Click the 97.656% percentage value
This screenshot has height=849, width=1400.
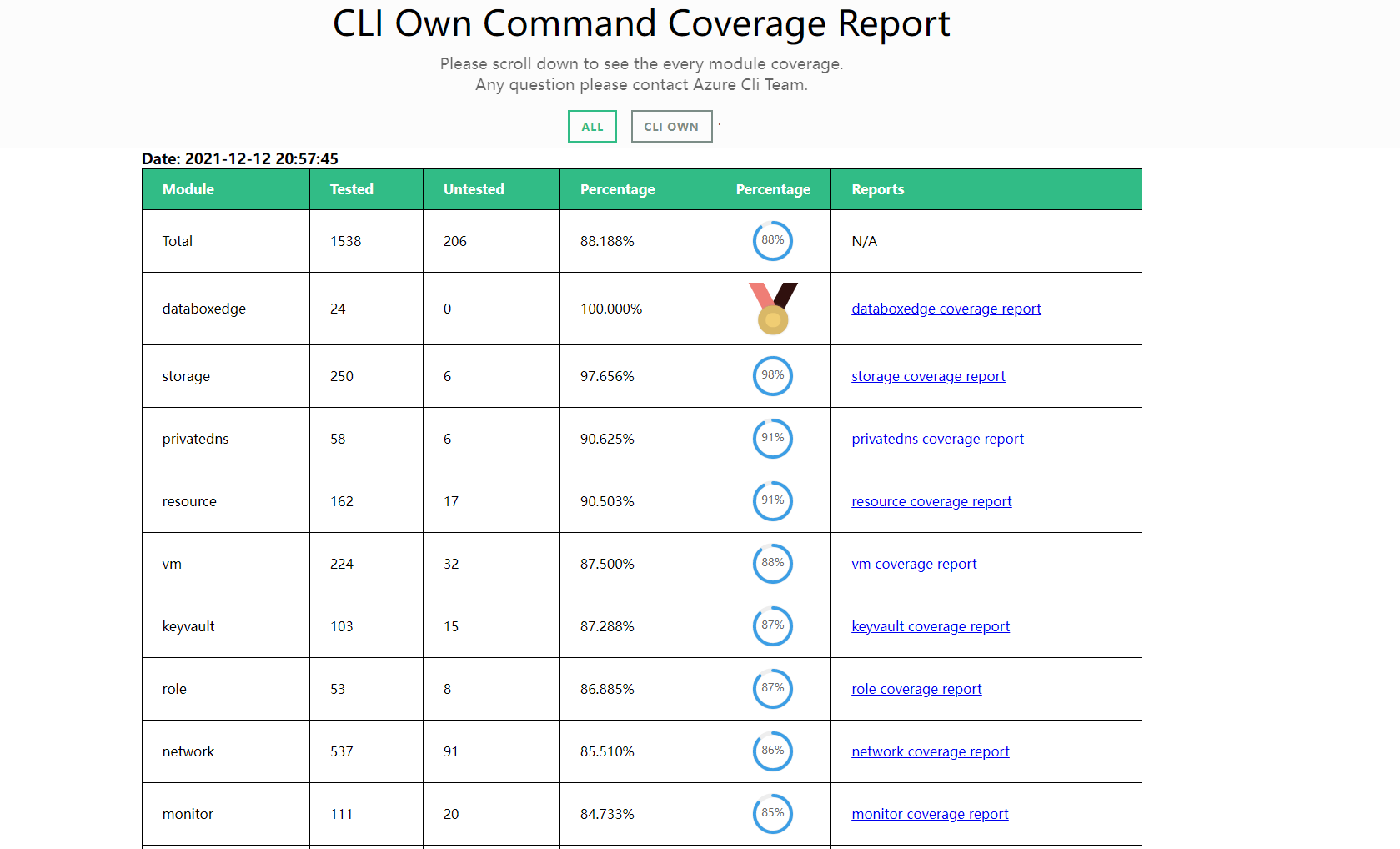(607, 376)
